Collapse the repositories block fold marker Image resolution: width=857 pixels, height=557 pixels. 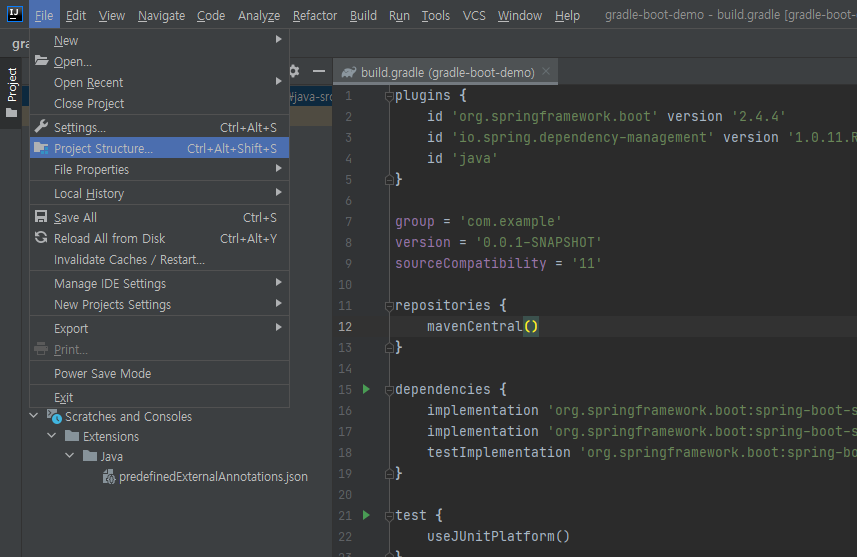[x=389, y=306]
